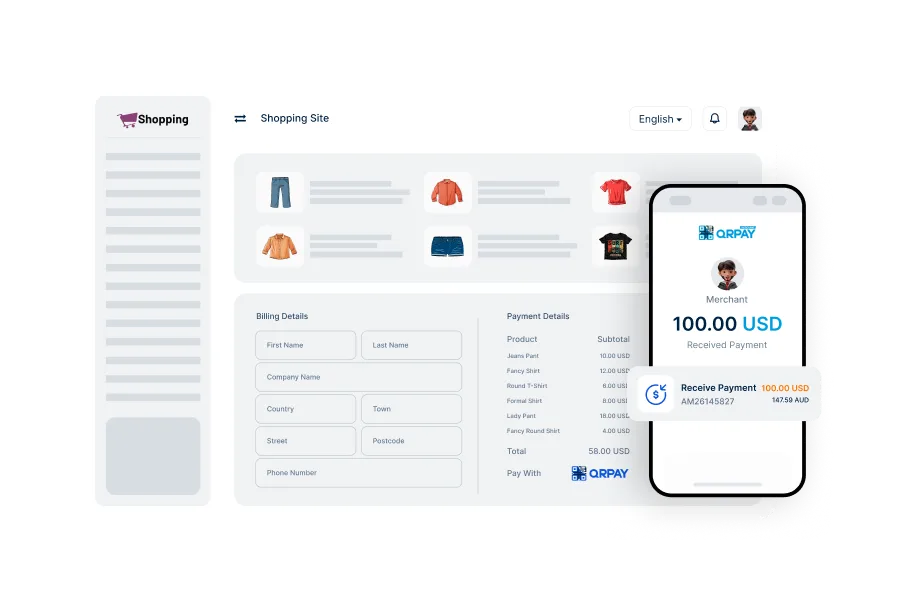Click the Phone Number field
Screen dimensions: 900x600
358,473
